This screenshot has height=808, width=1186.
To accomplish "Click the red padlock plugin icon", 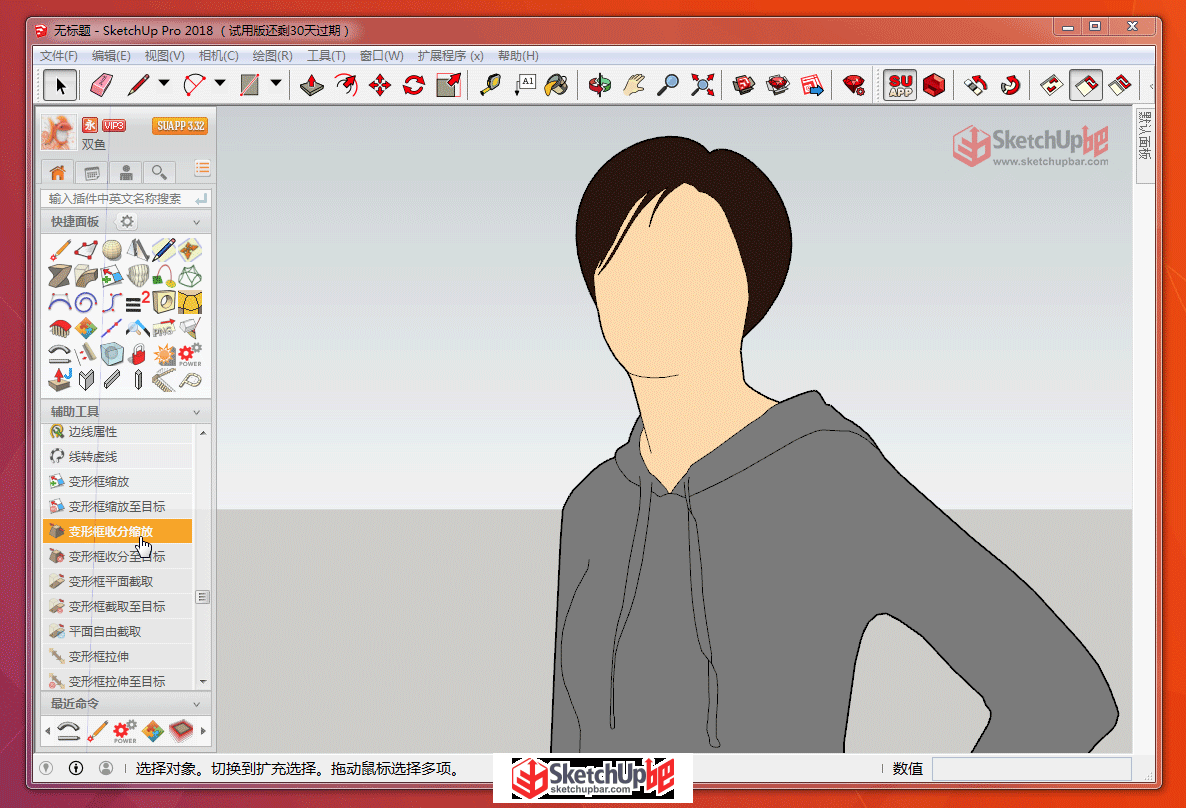I will (138, 354).
